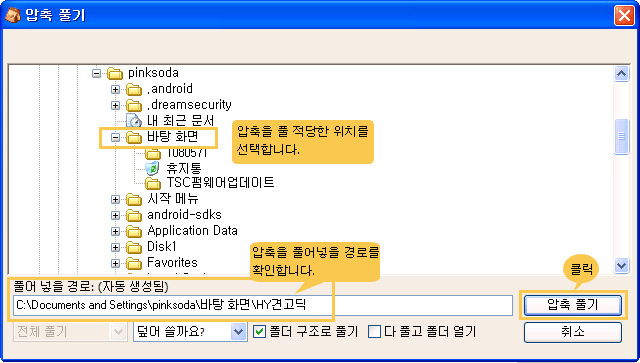Select the 바탕 화면 tree label
Image resolution: width=640 pixels, height=363 pixels.
173,137
